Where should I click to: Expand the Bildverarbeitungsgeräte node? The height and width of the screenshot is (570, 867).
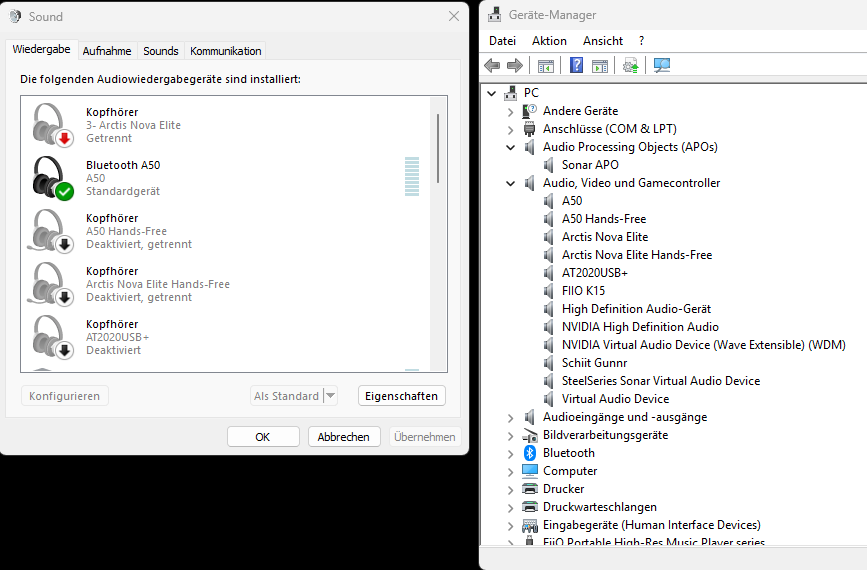(x=510, y=436)
